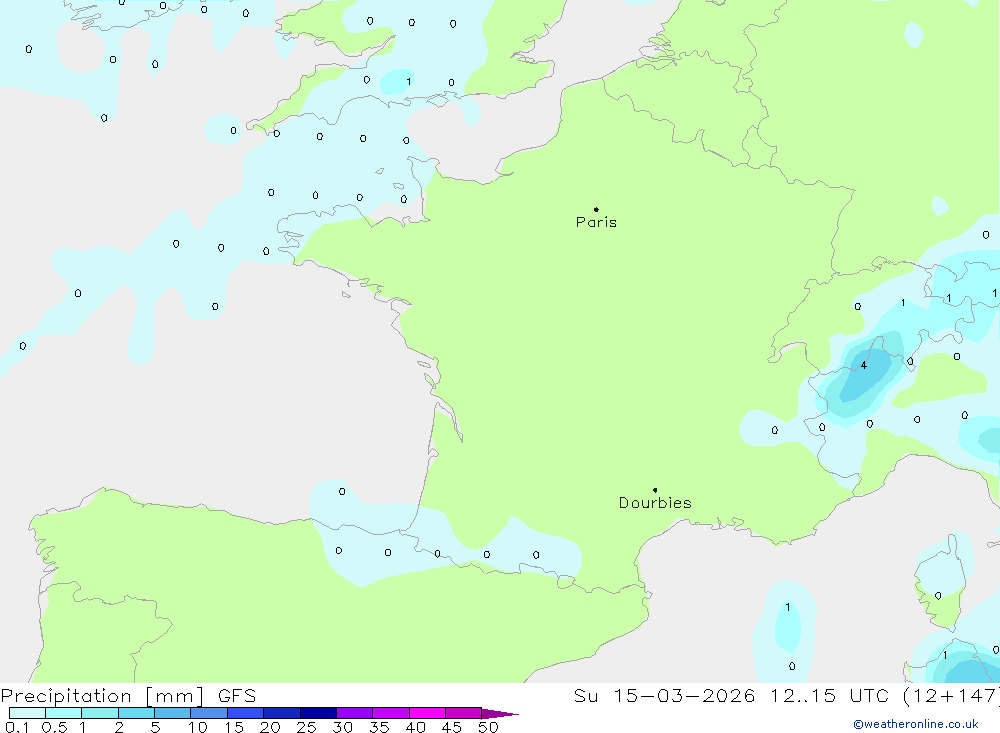Pick the 30–35 mm purple legend swatch

tap(355, 713)
